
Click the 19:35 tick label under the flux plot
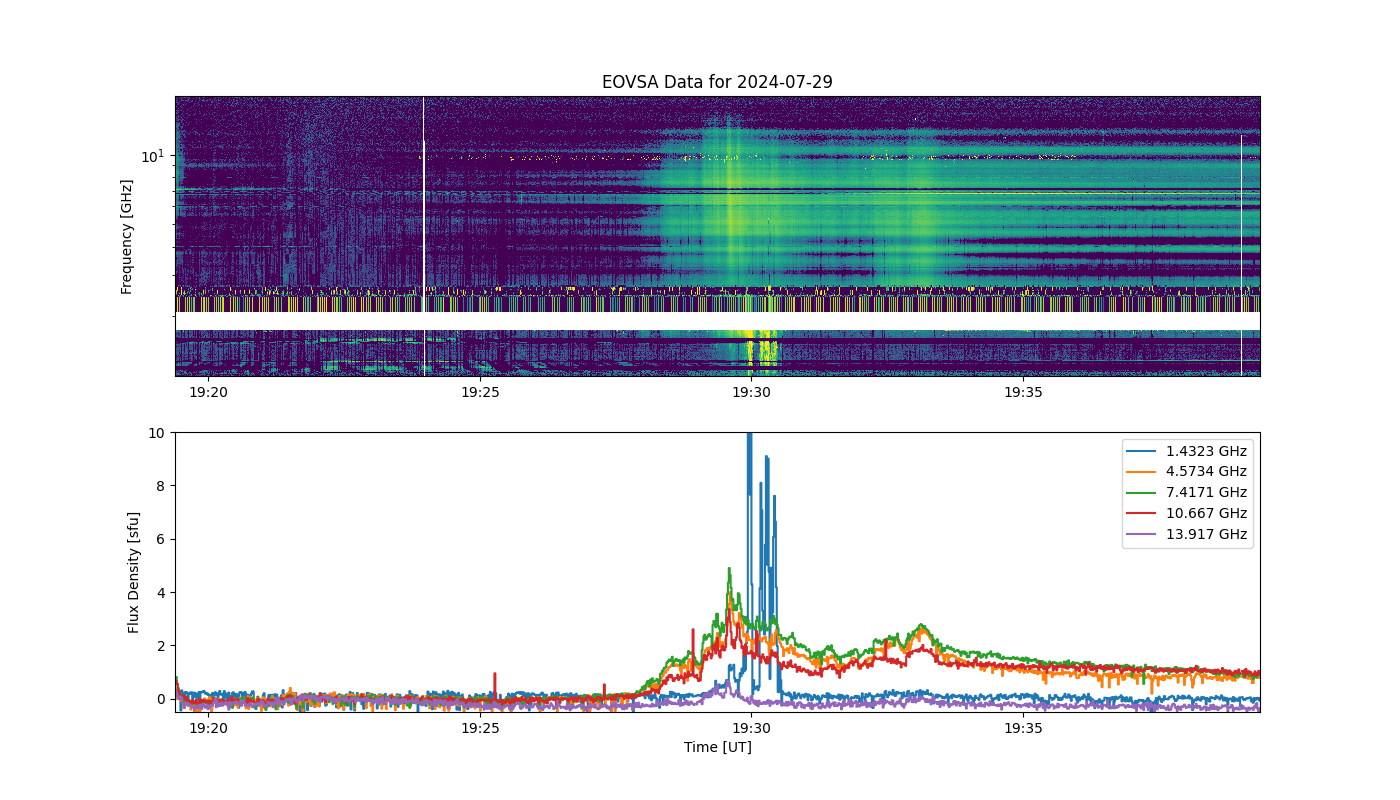coord(1023,728)
